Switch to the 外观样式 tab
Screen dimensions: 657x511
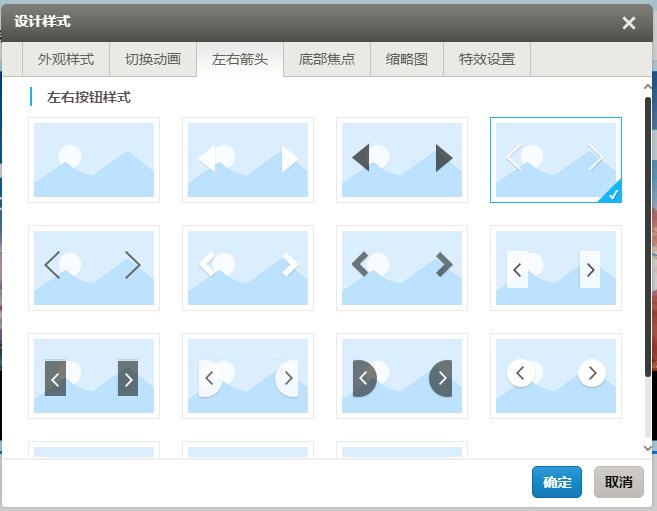66,60
